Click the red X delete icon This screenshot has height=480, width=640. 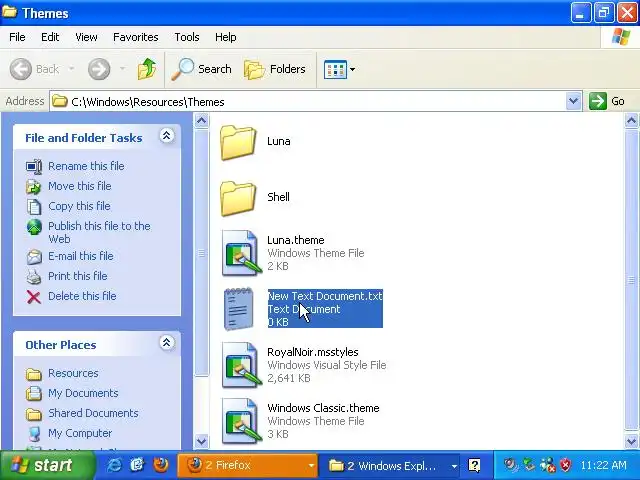[x=34, y=297]
